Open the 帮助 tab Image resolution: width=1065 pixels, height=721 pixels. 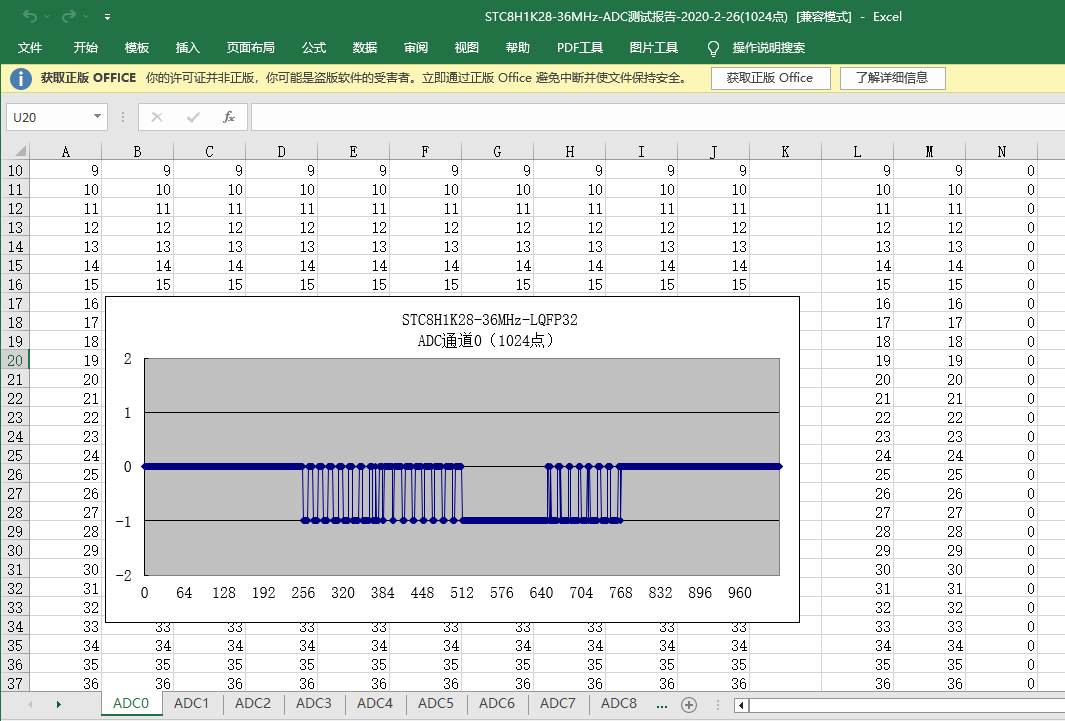click(518, 48)
